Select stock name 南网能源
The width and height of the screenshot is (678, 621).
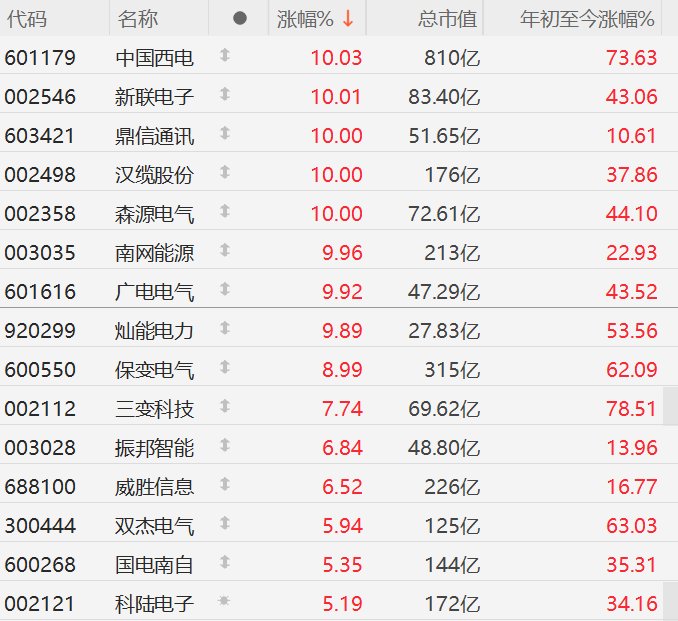point(154,253)
